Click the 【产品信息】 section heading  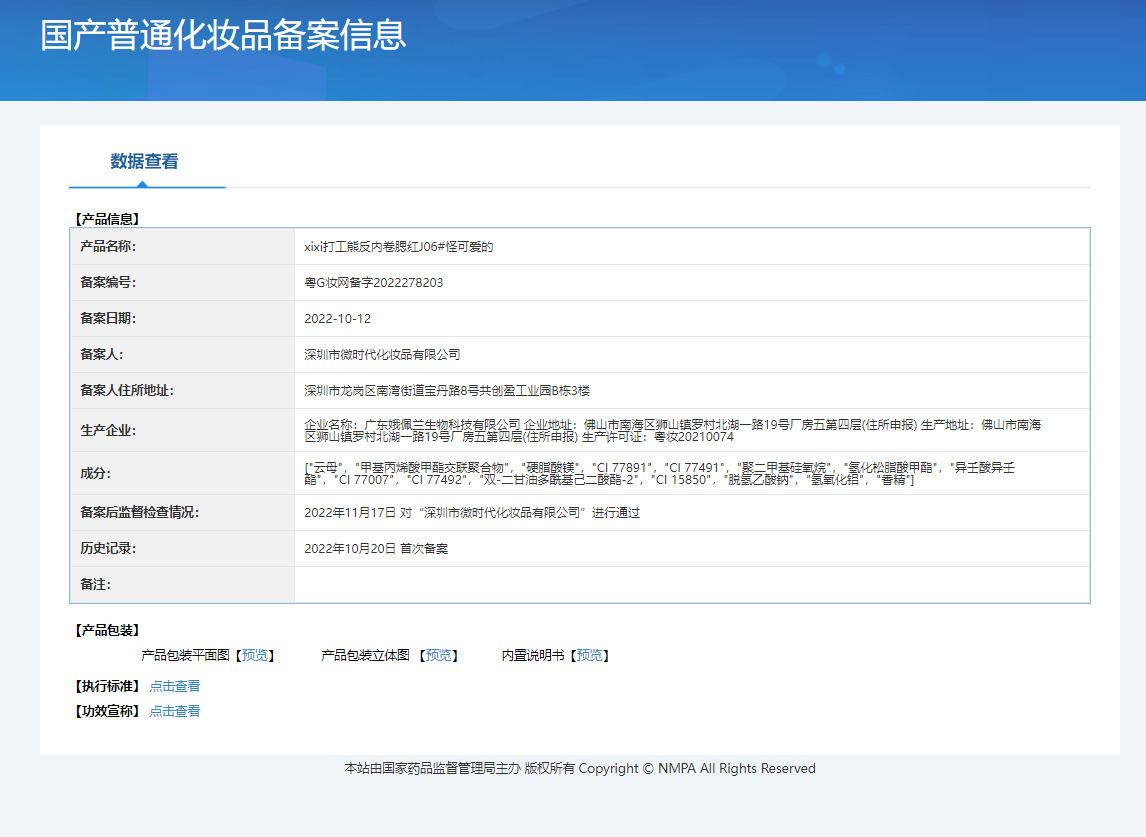(107, 218)
